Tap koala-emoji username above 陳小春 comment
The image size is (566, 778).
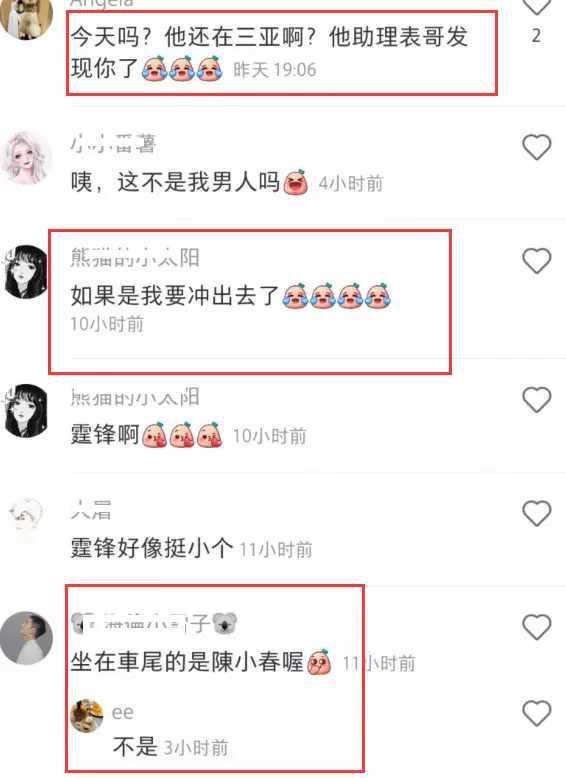point(154,623)
